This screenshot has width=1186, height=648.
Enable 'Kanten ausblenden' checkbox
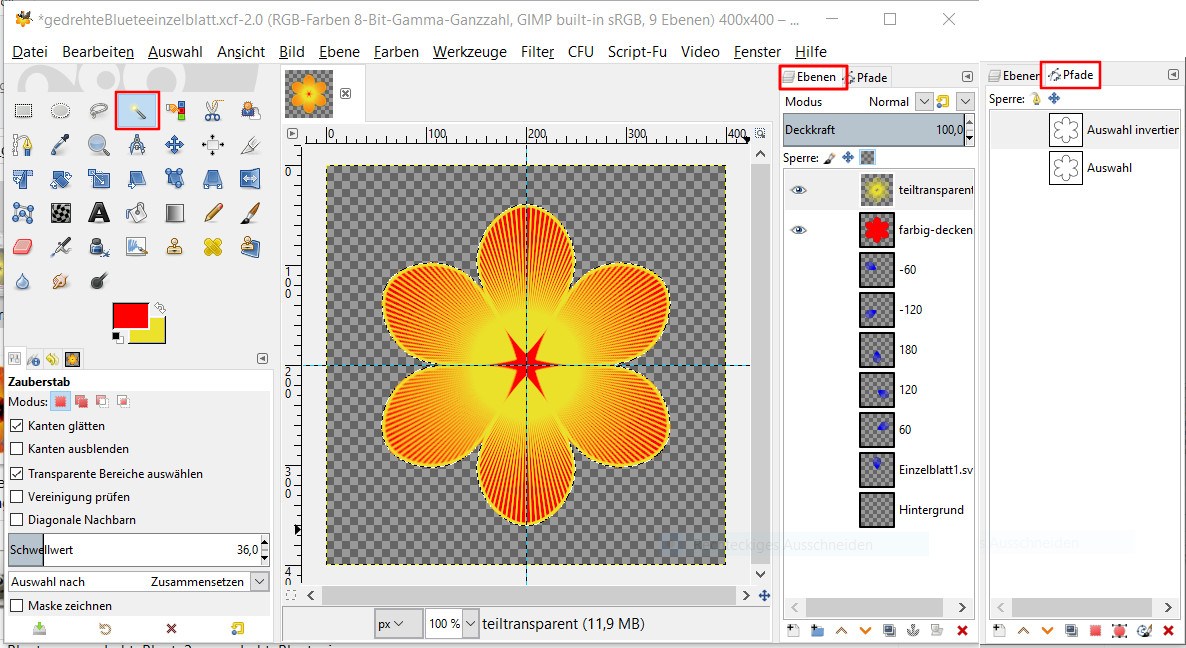pos(17,449)
